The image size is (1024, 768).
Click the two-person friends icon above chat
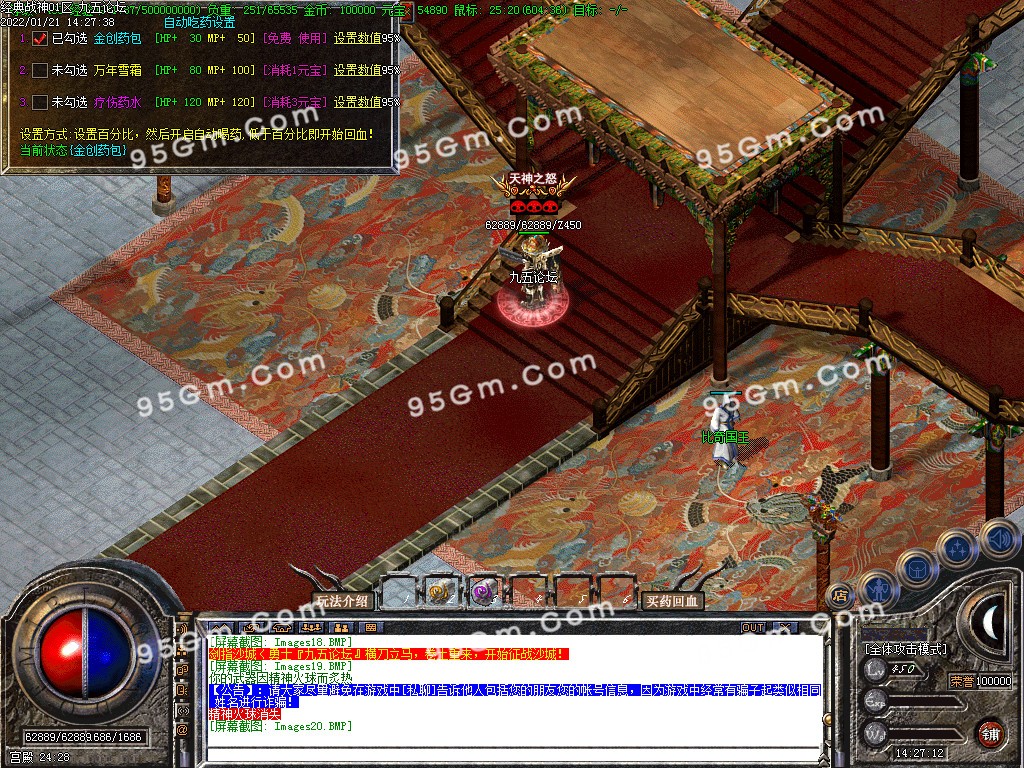[342, 628]
